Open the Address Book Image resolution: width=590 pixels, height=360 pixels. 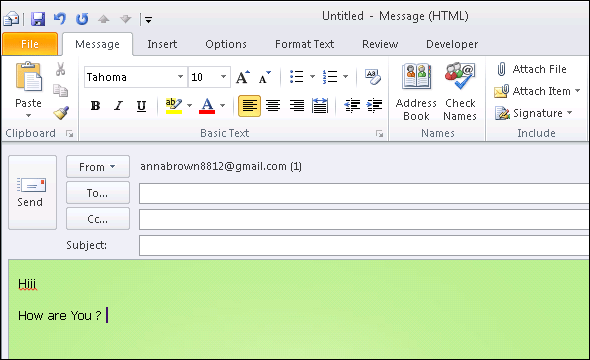tap(416, 92)
